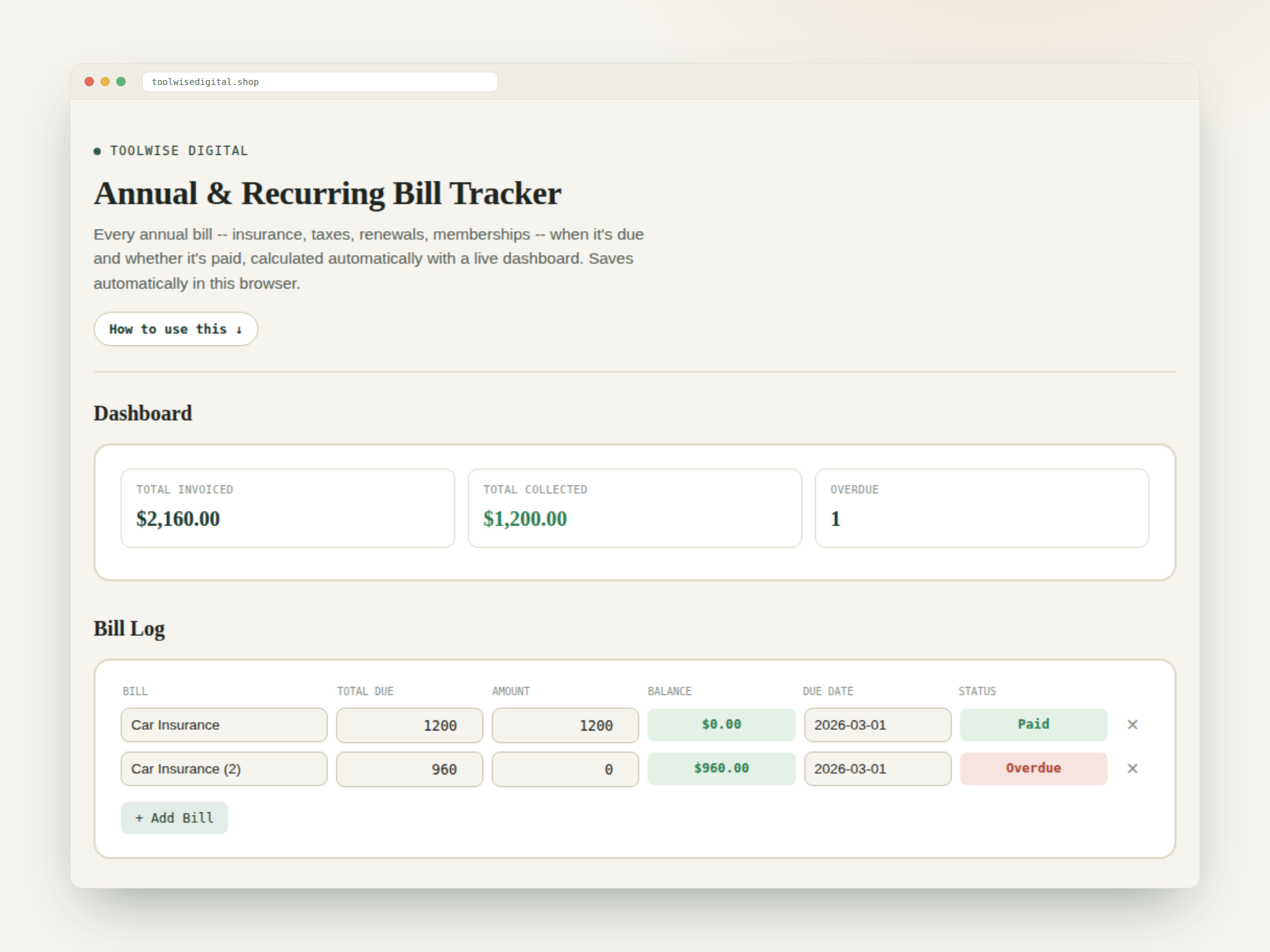1270x952 pixels.
Task: Select the 1200 total due field
Action: pyautogui.click(x=410, y=725)
